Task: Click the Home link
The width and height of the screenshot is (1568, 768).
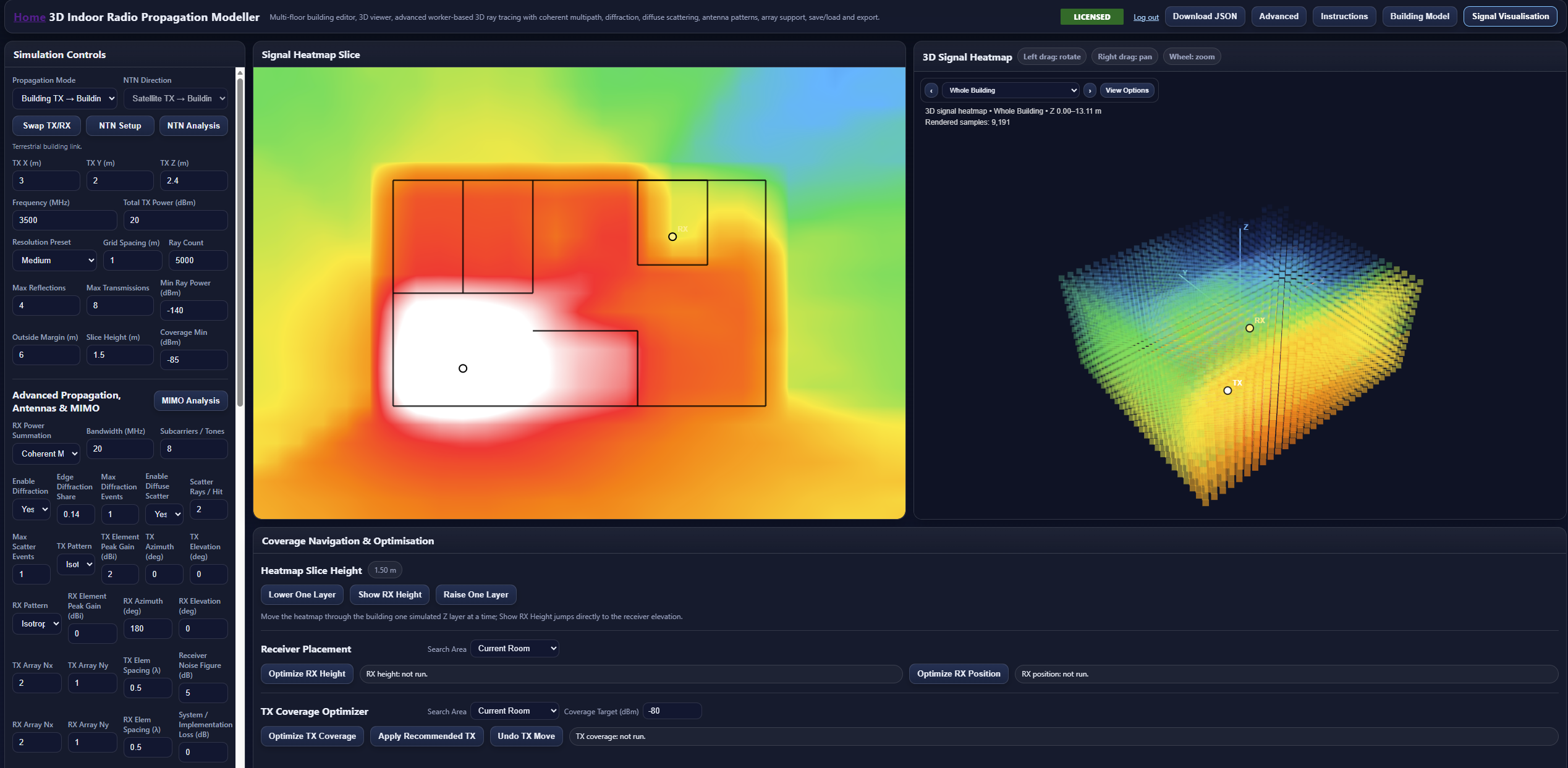Action: click(x=30, y=17)
